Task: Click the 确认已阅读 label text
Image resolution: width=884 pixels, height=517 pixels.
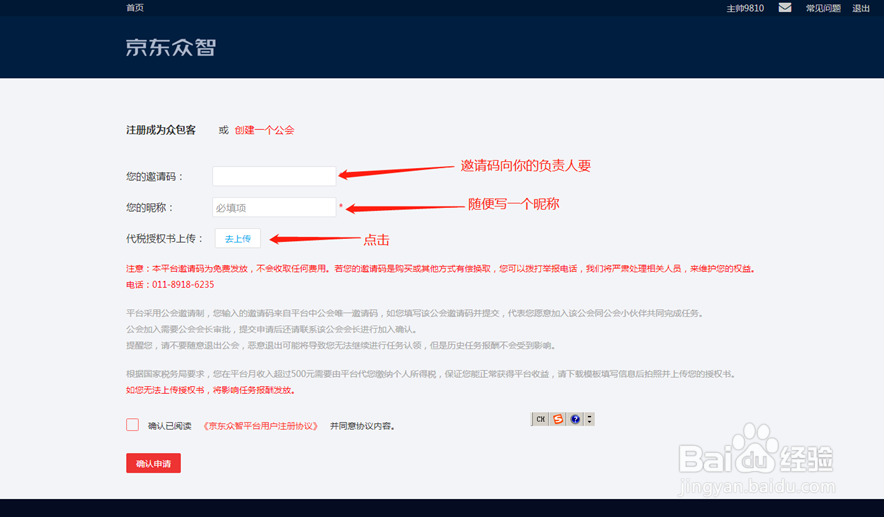Action: 170,426
